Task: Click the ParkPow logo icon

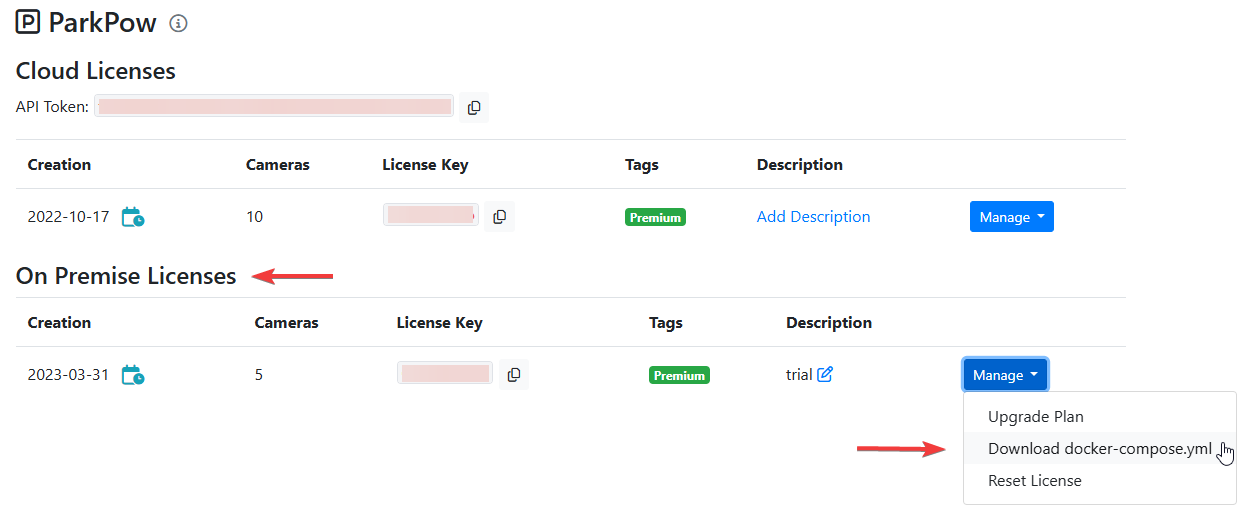Action: pyautogui.click(x=28, y=22)
